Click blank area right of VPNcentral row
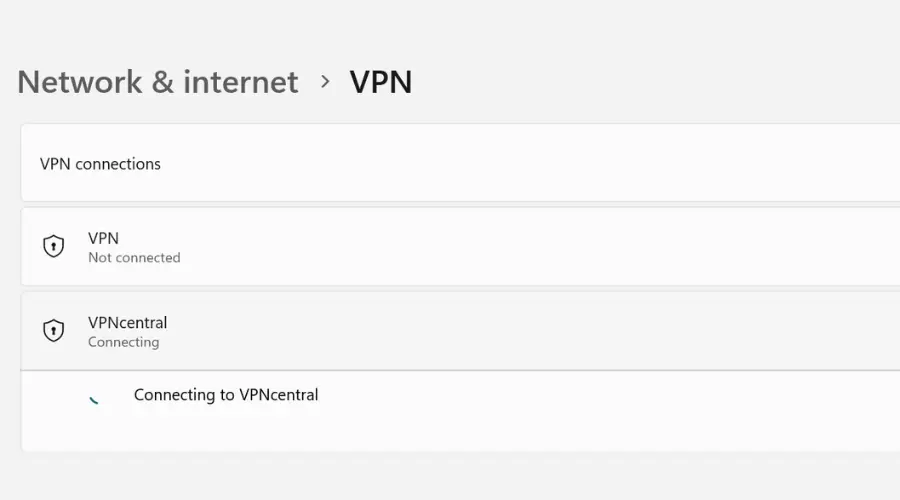This screenshot has width=900, height=500. [517, 331]
